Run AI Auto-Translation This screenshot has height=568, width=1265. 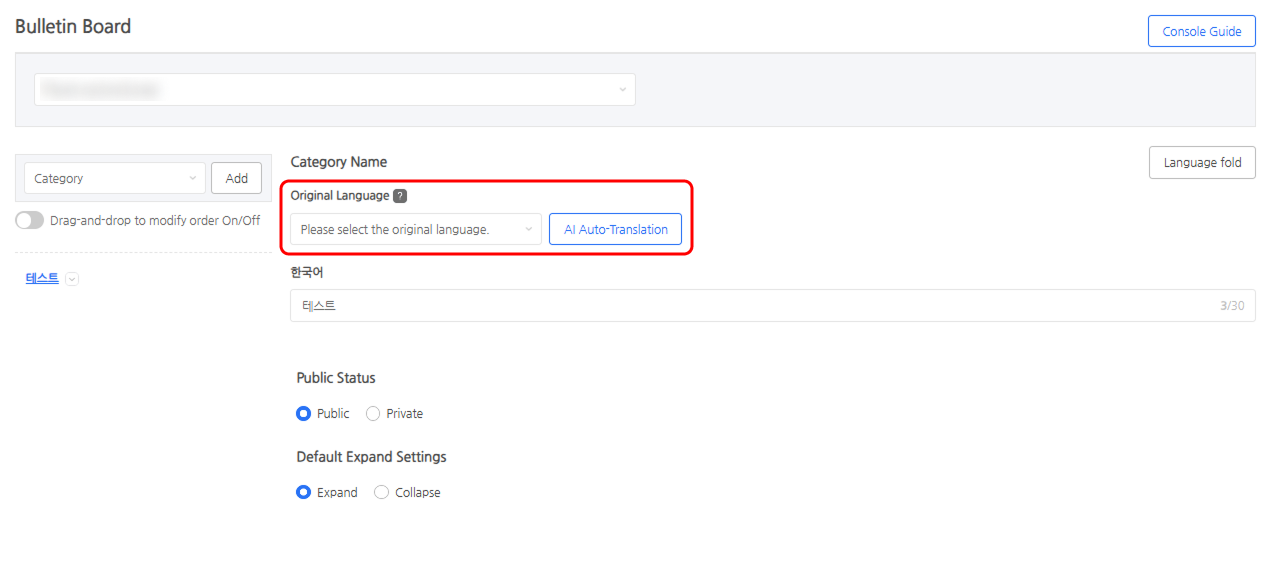tap(615, 229)
